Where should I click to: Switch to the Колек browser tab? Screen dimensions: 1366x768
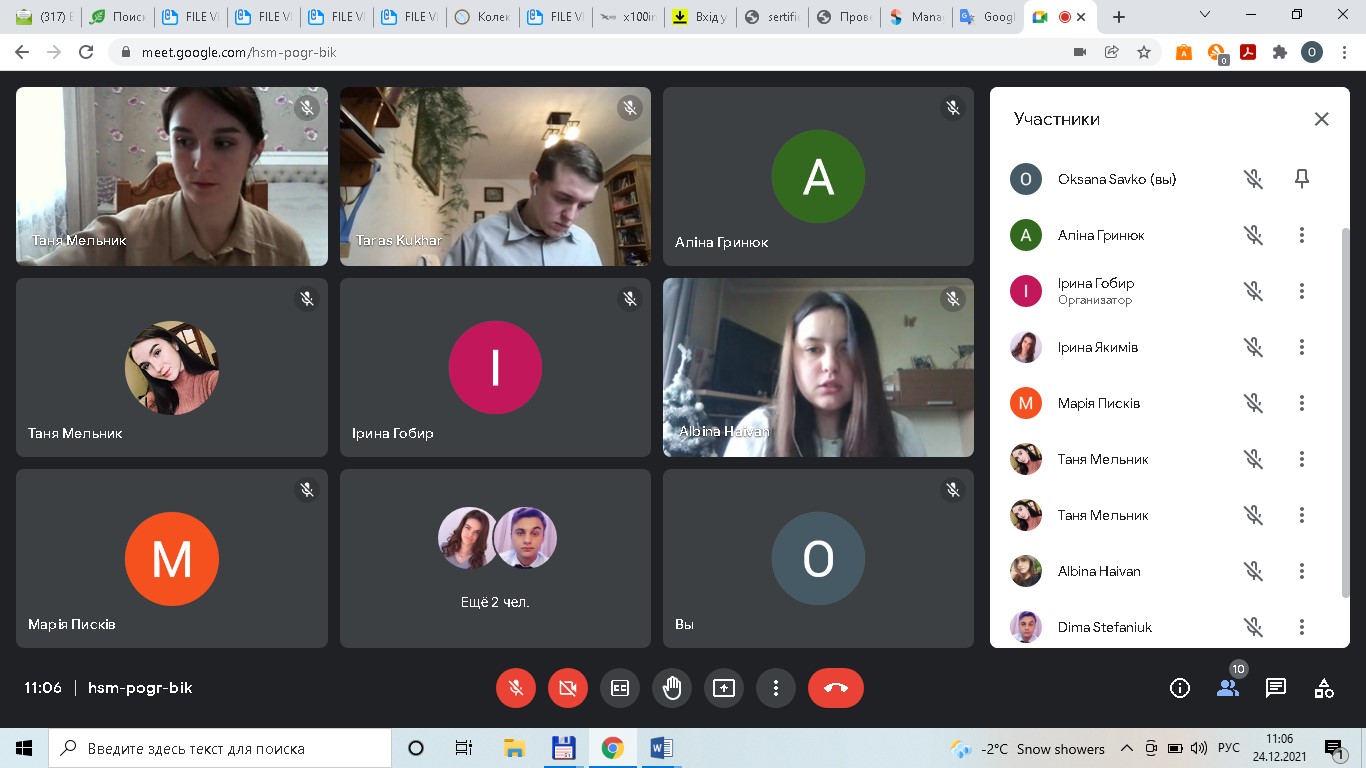(x=483, y=17)
